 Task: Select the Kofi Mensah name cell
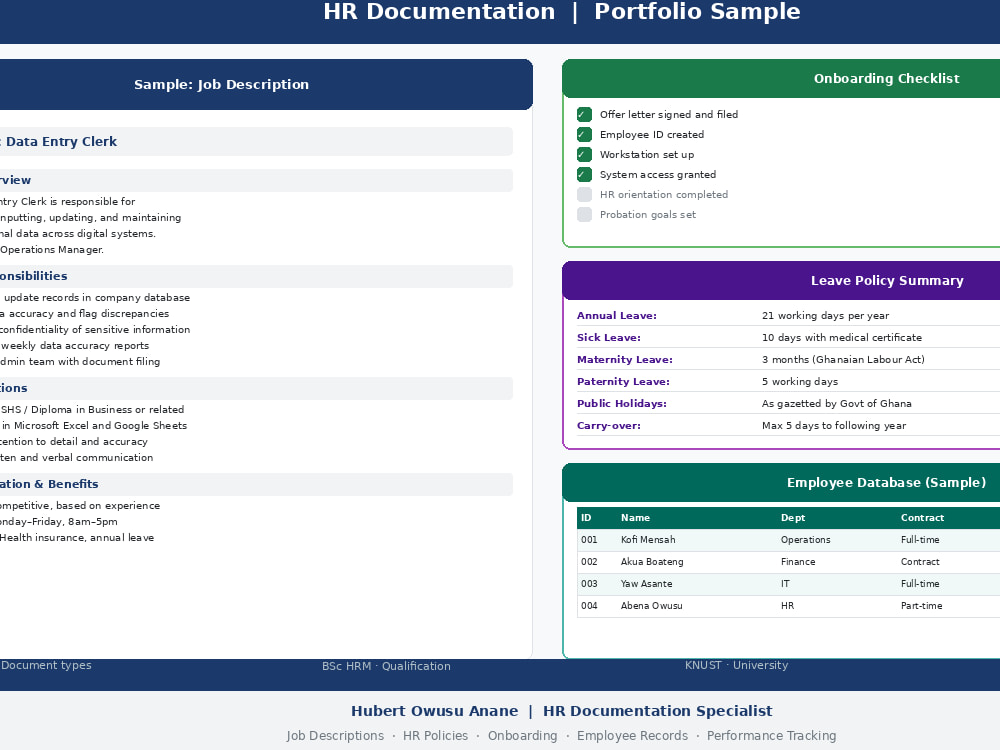point(648,540)
